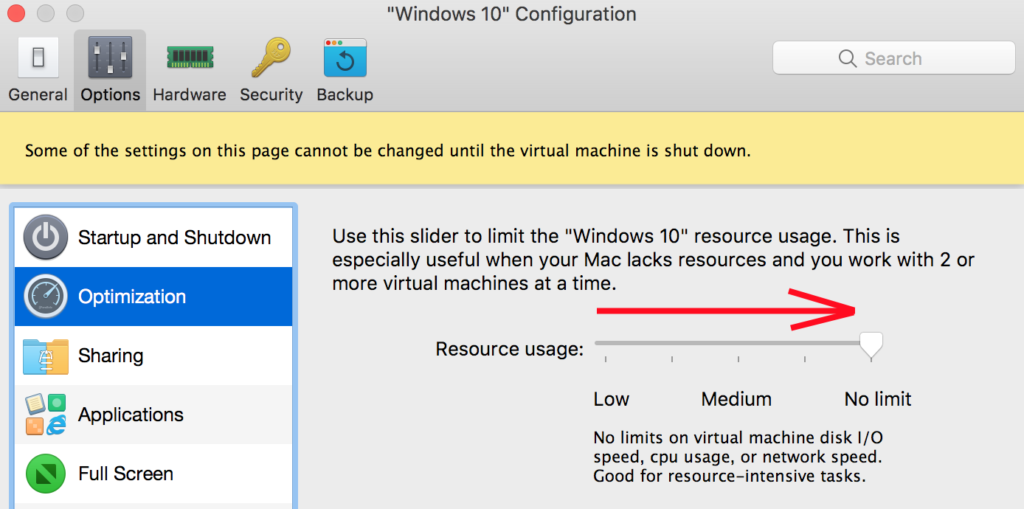Click in the Search field
Image resolution: width=1024 pixels, height=509 pixels.
coord(893,58)
